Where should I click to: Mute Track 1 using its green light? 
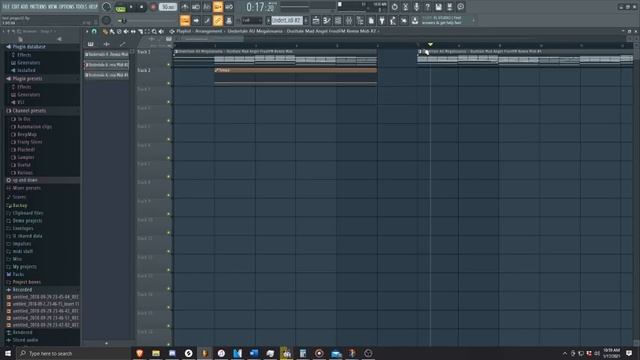(169, 64)
